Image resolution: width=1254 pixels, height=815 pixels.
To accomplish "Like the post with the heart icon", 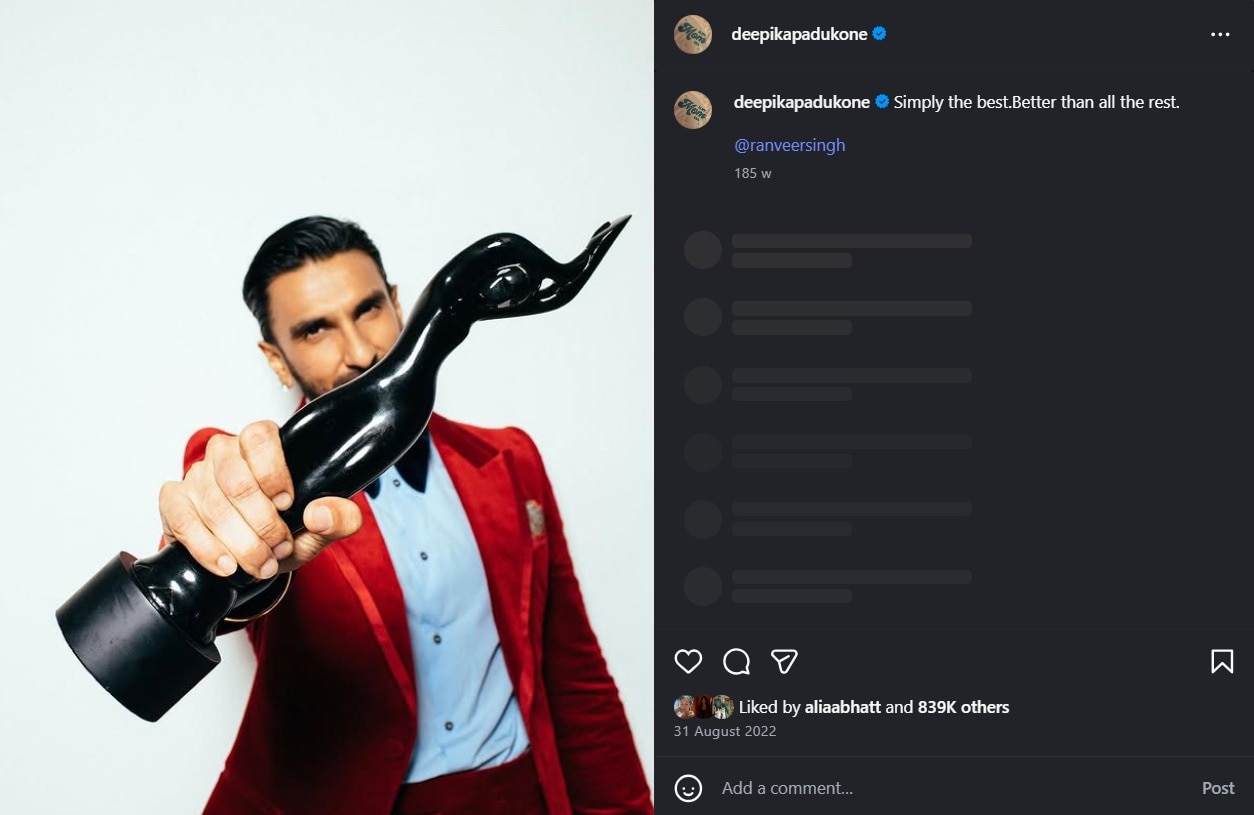I will (x=688, y=661).
